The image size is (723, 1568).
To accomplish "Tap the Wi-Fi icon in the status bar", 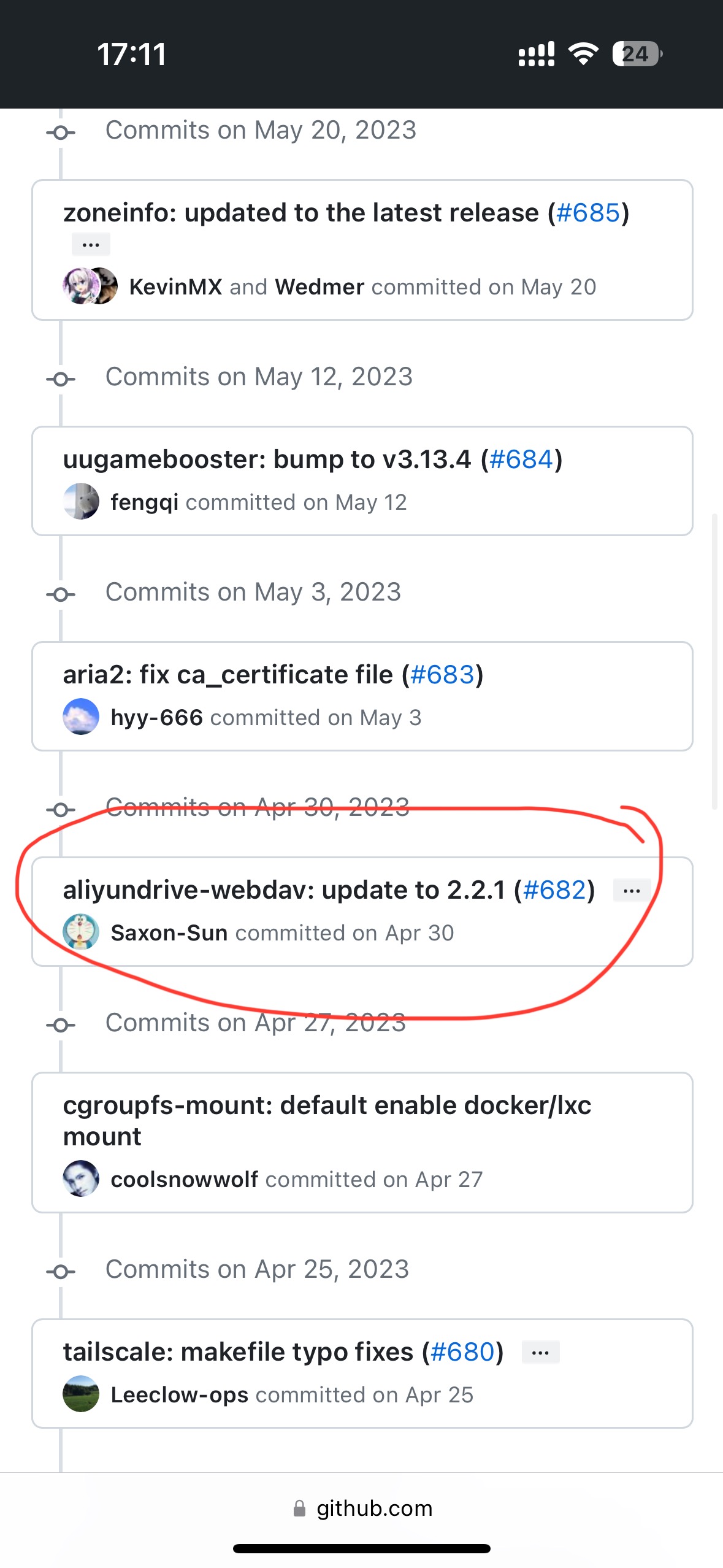I will click(583, 54).
